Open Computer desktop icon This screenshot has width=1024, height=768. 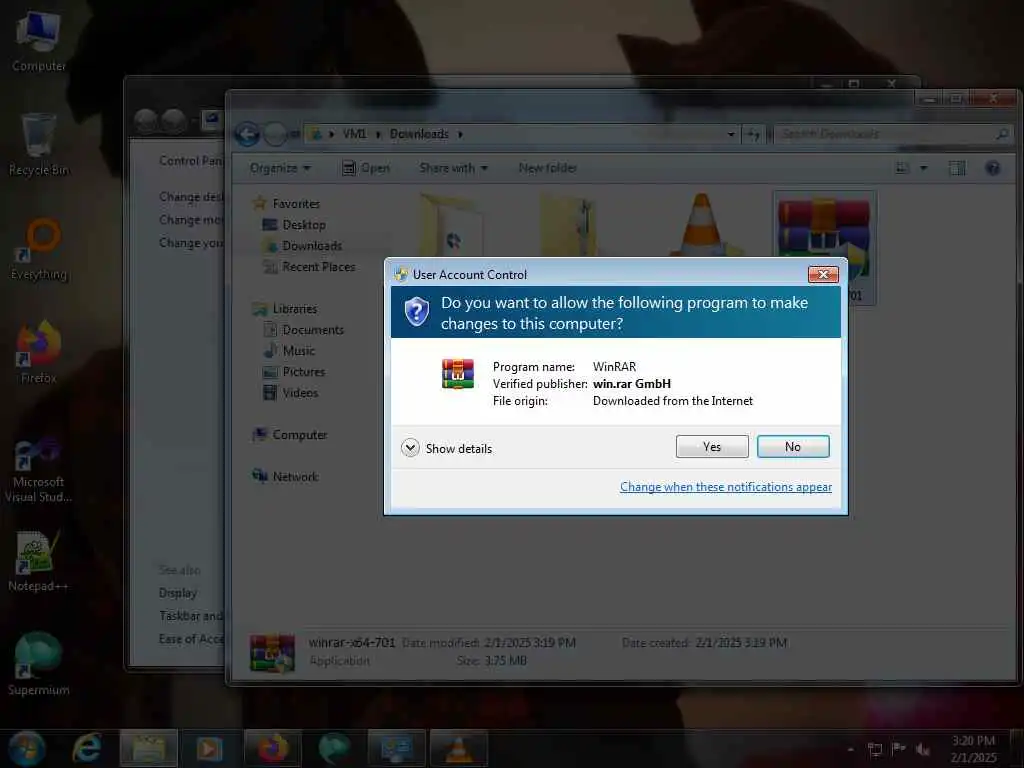39,42
